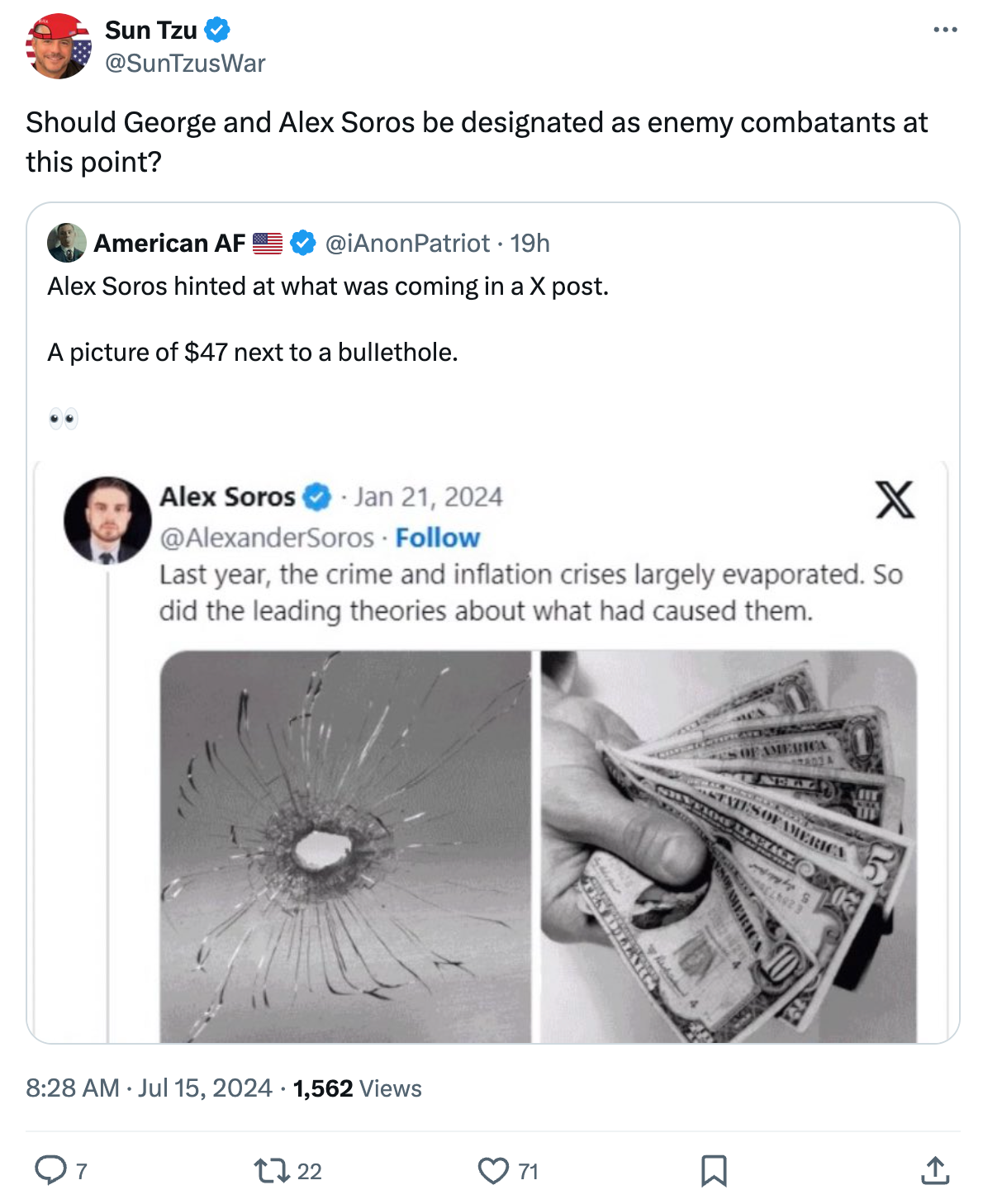Image resolution: width=983 pixels, height=1204 pixels.
Task: Click the American AF account name
Action: (169, 243)
